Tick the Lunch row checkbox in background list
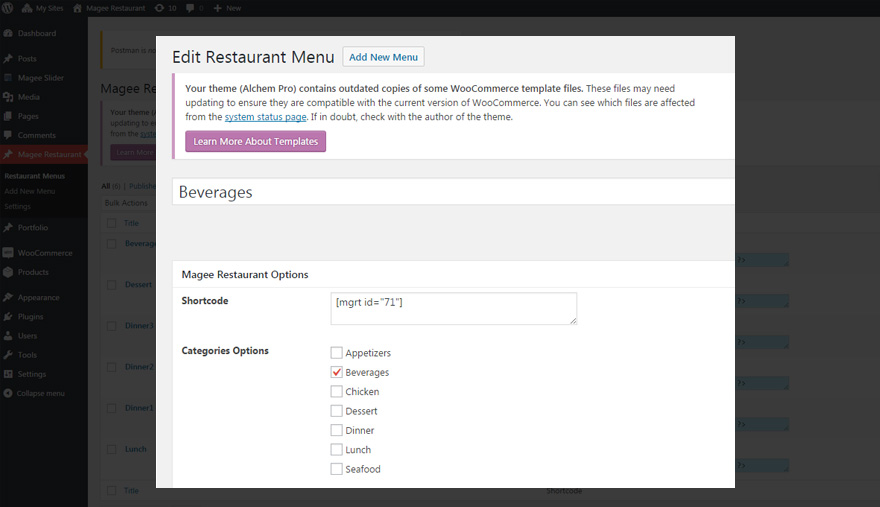Screen dimensions: 880x507 [x=112, y=449]
